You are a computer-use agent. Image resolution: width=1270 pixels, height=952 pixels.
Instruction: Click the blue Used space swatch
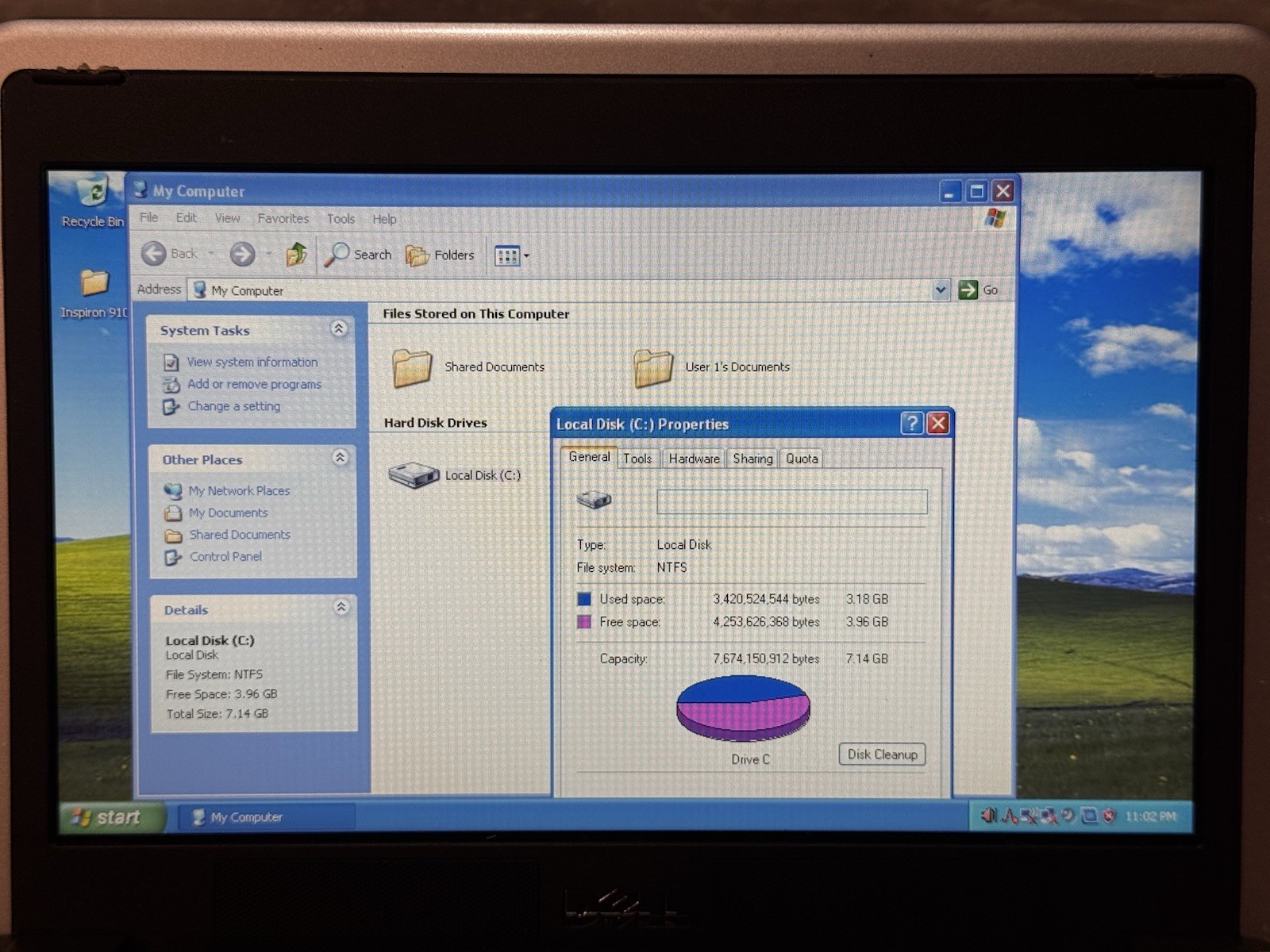[584, 599]
